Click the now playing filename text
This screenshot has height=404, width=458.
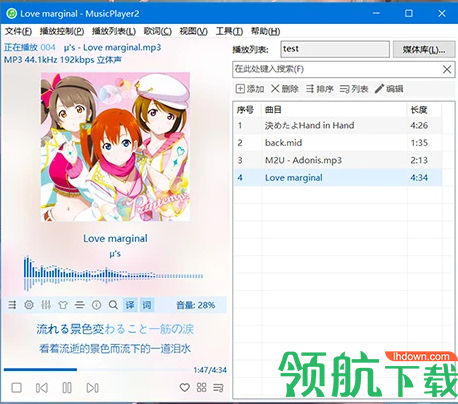coord(113,48)
